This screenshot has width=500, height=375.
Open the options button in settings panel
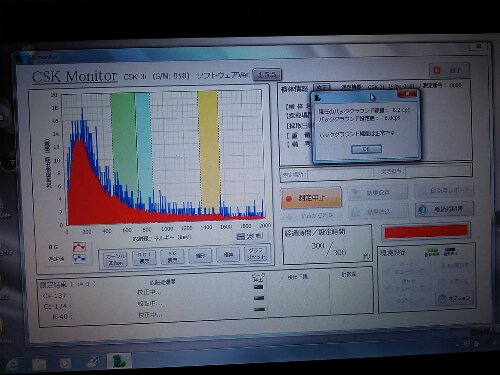point(454,298)
